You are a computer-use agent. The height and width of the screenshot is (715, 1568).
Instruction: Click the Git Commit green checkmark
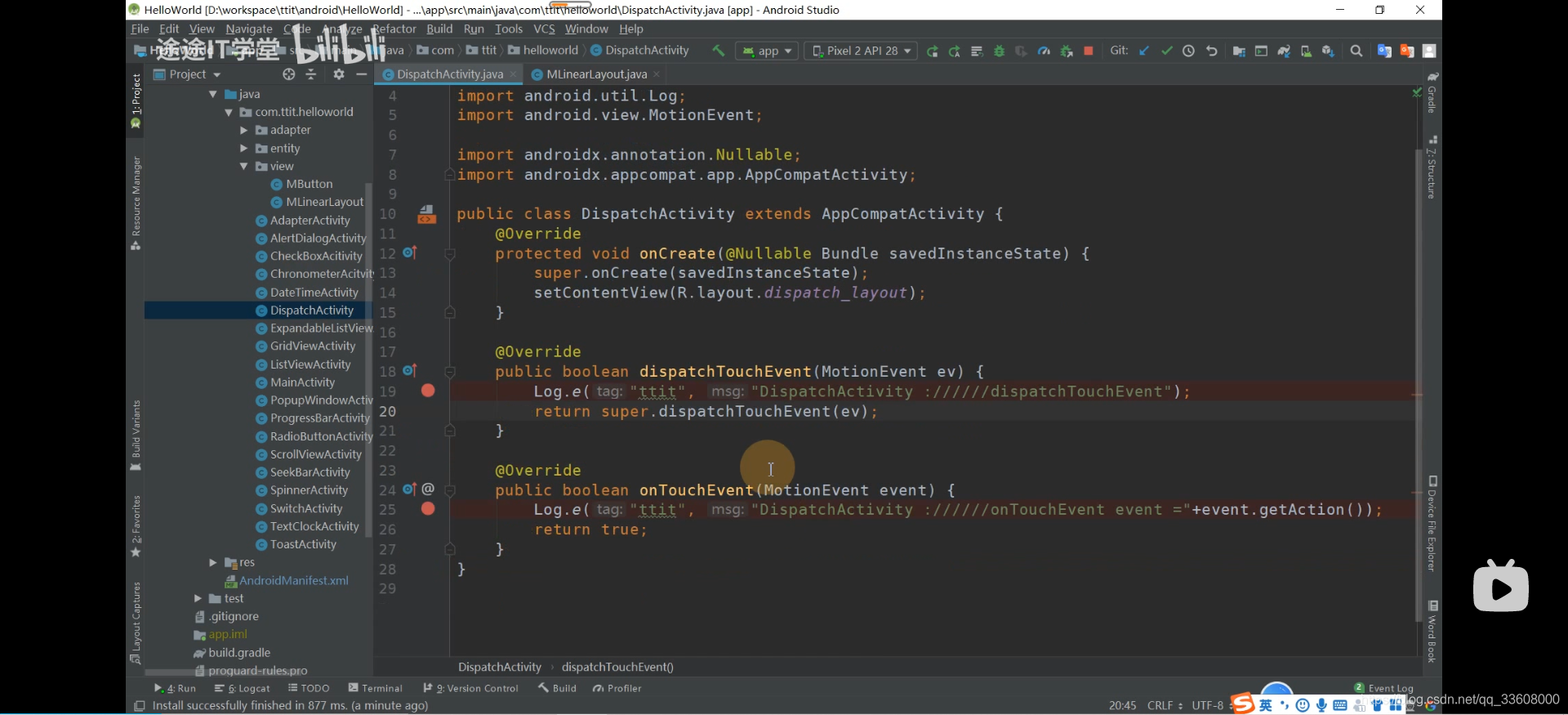[1166, 51]
